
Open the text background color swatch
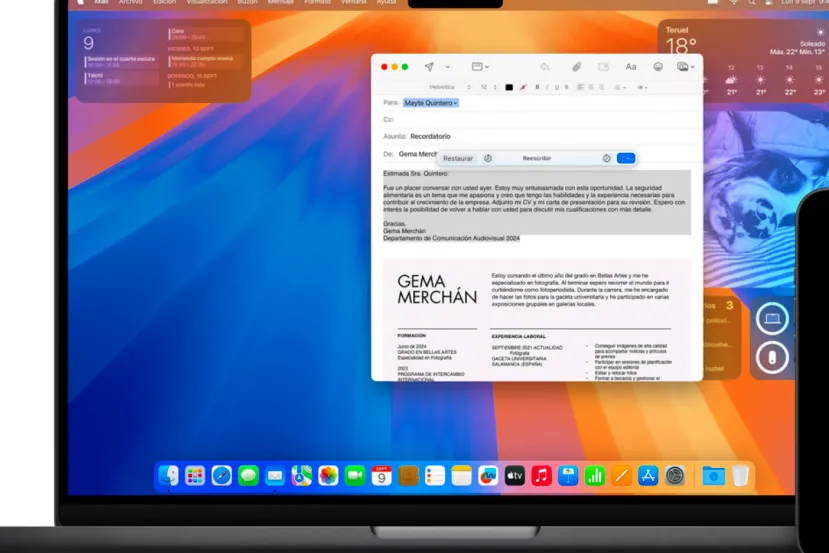(x=523, y=87)
